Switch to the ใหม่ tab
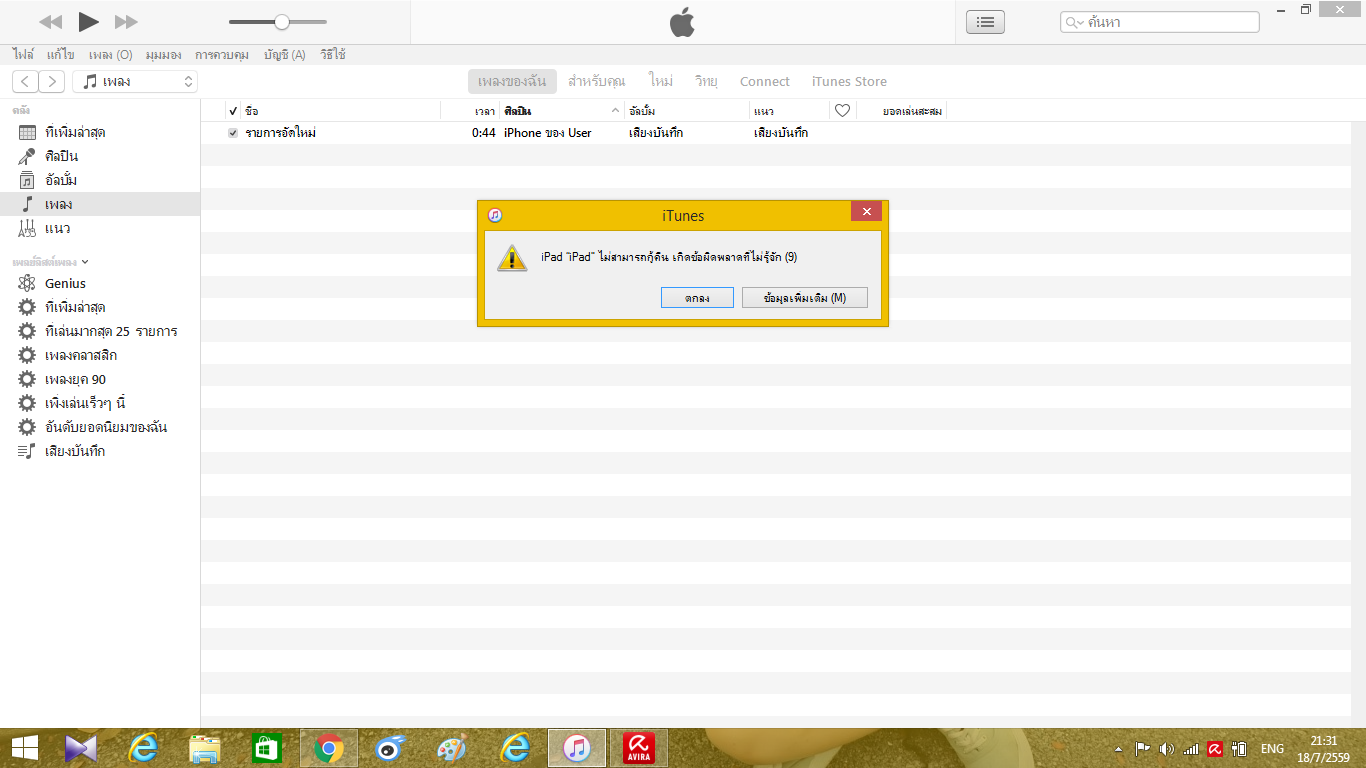The image size is (1366, 768). coord(660,82)
